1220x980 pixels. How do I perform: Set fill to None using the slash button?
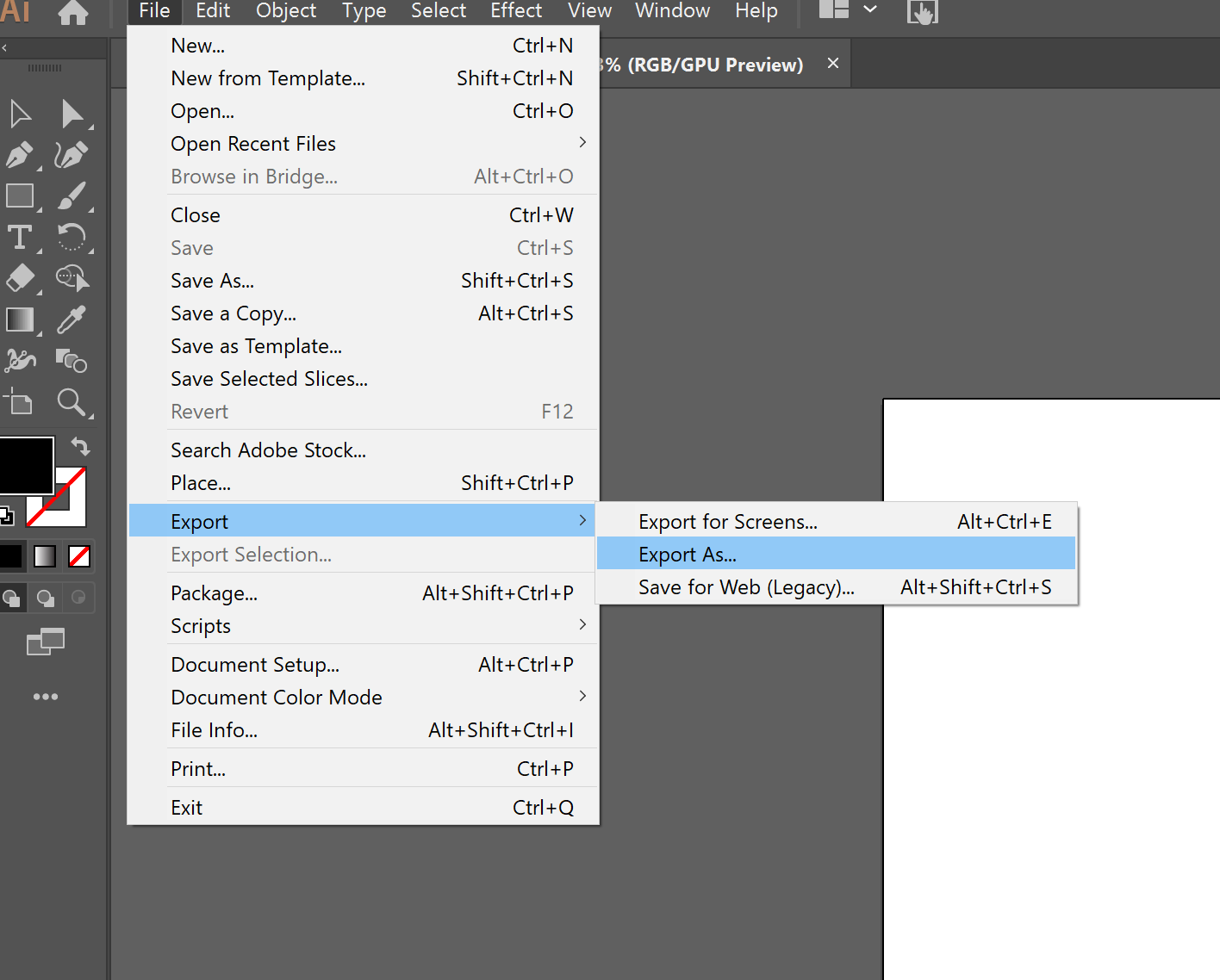tap(78, 555)
